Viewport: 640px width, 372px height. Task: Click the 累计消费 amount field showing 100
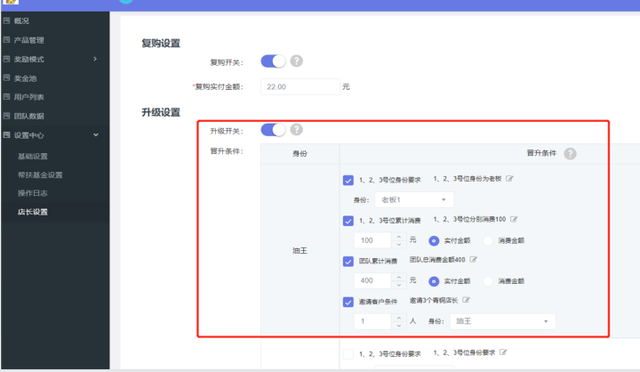[x=373, y=241]
